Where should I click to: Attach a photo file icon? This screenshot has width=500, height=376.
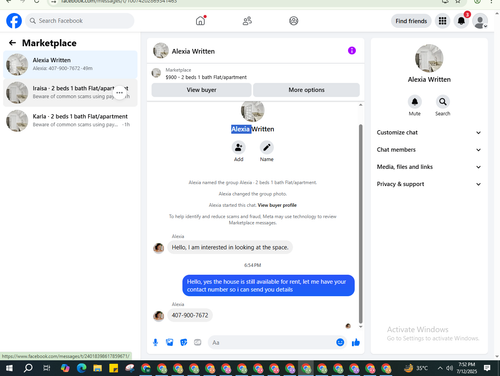(170, 342)
